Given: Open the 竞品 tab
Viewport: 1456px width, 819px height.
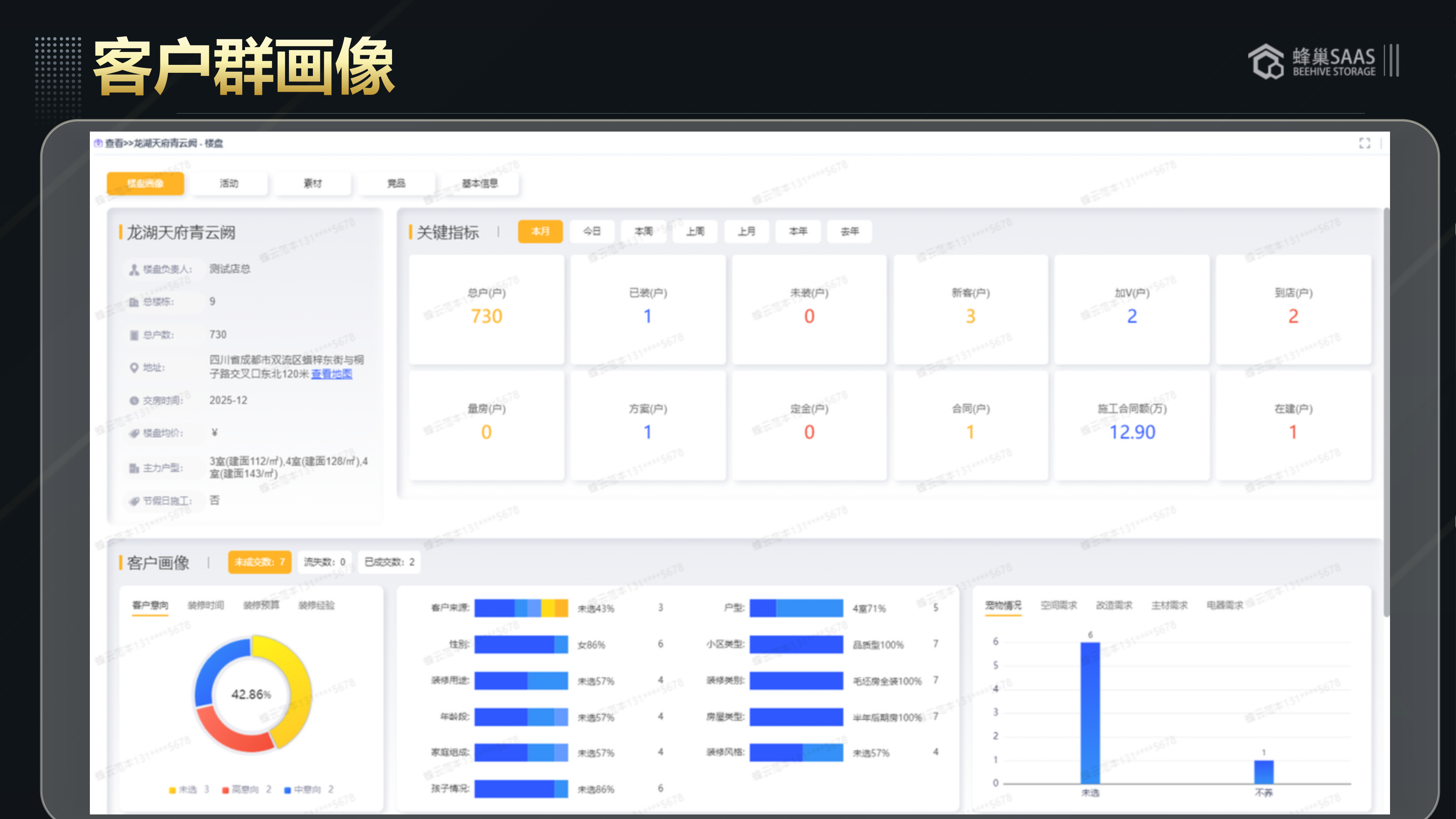Looking at the screenshot, I should click(x=396, y=183).
